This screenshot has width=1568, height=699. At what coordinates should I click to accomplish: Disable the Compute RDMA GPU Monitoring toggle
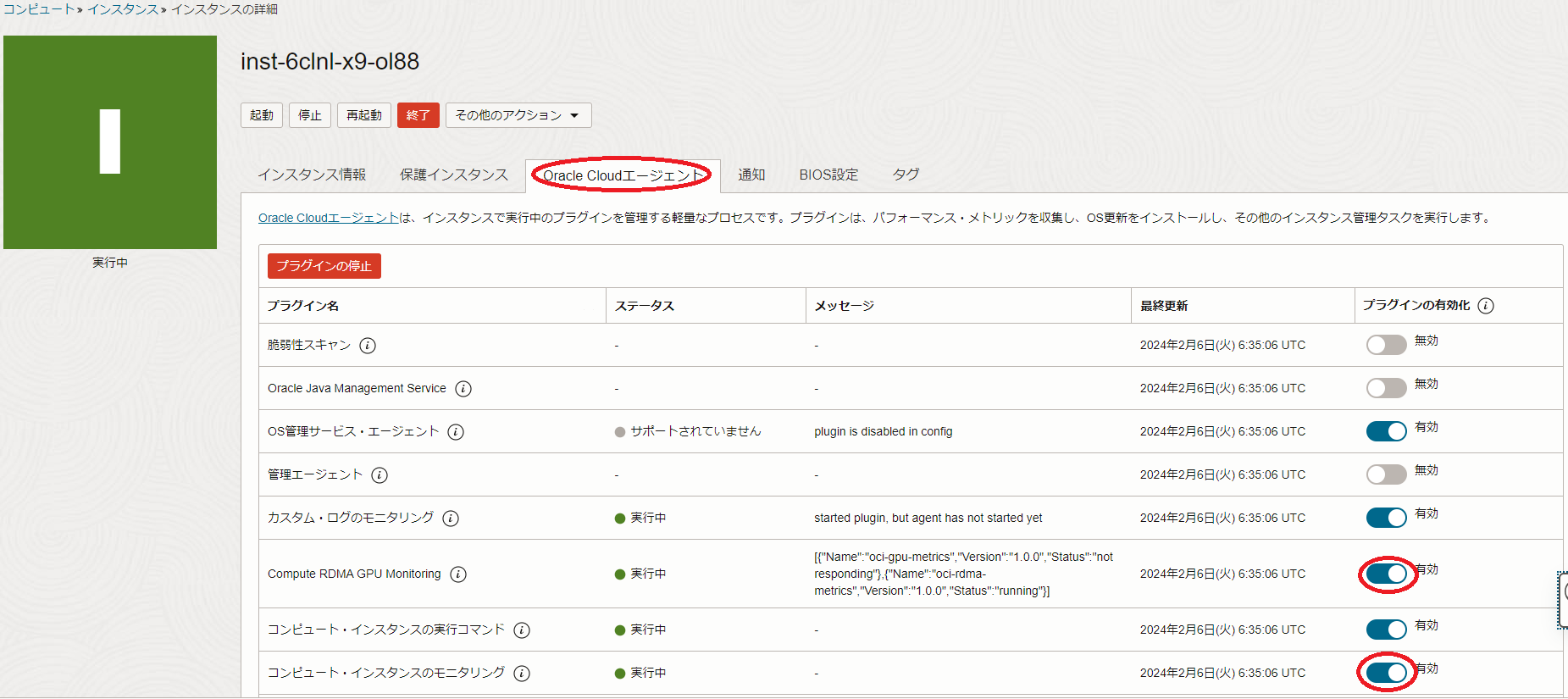pyautogui.click(x=1386, y=574)
